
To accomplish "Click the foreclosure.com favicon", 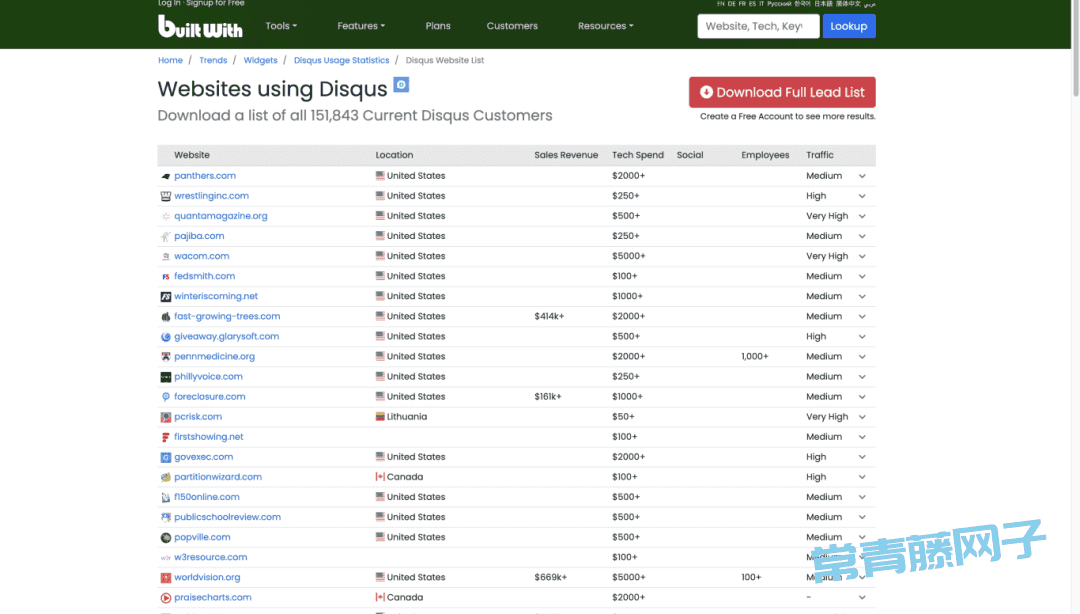I will click(165, 397).
